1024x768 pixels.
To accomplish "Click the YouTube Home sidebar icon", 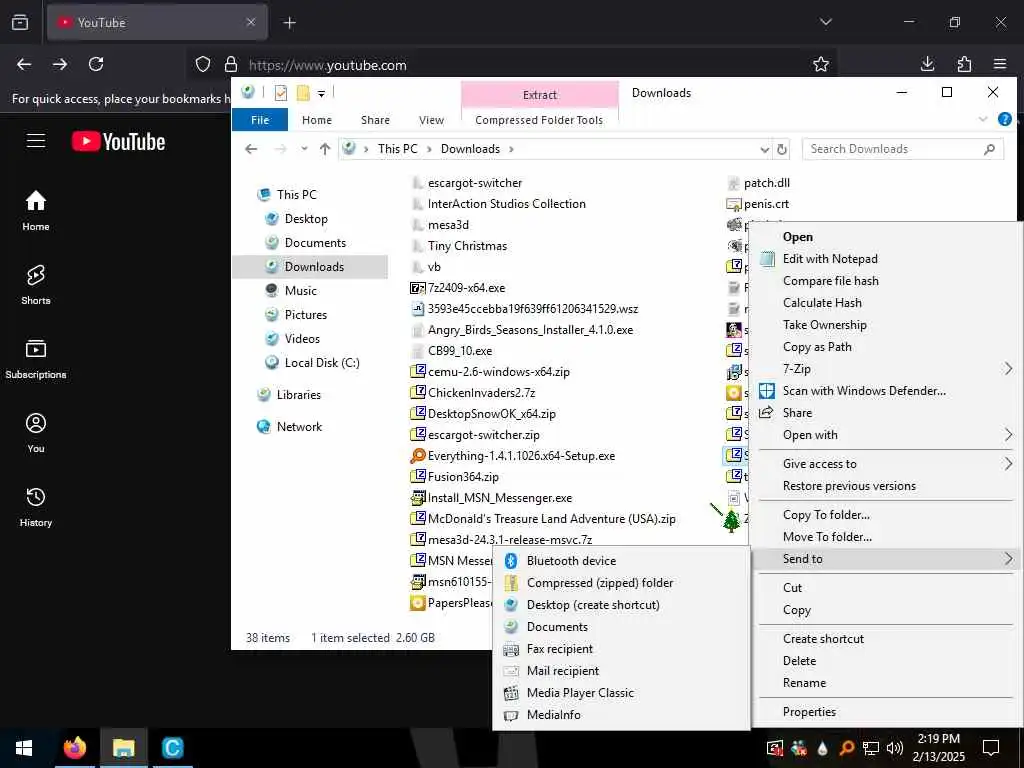I will point(35,210).
